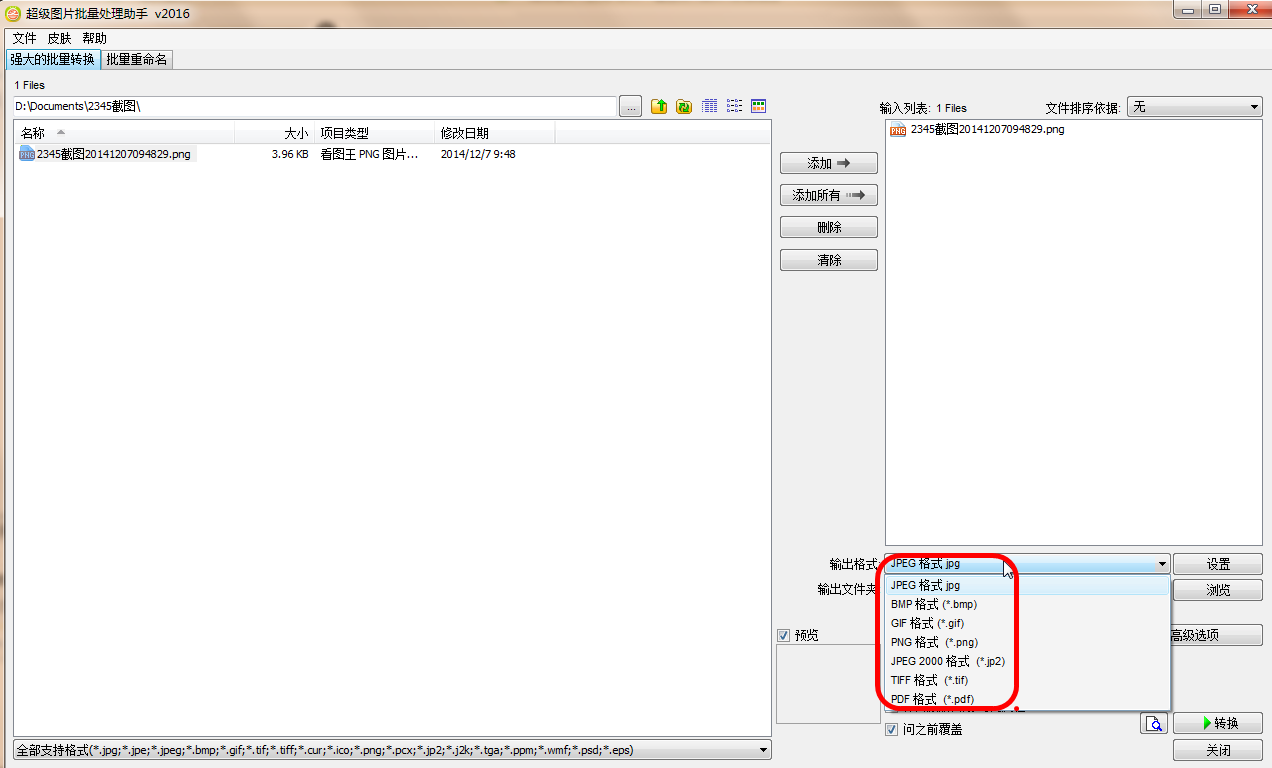The width and height of the screenshot is (1272, 768).
Task: Sort by the 名称 column header
Action: [124, 133]
